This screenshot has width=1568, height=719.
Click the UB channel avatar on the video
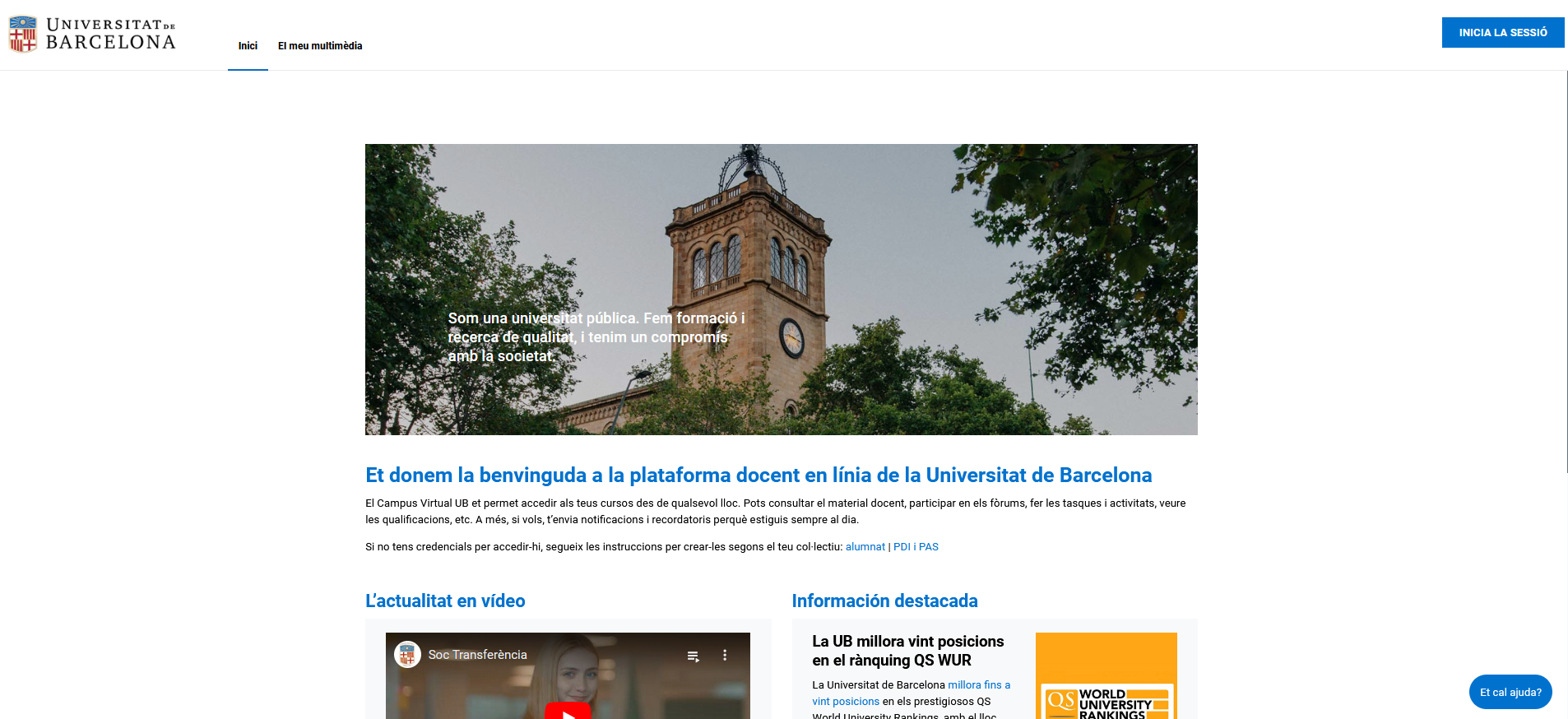click(x=407, y=655)
